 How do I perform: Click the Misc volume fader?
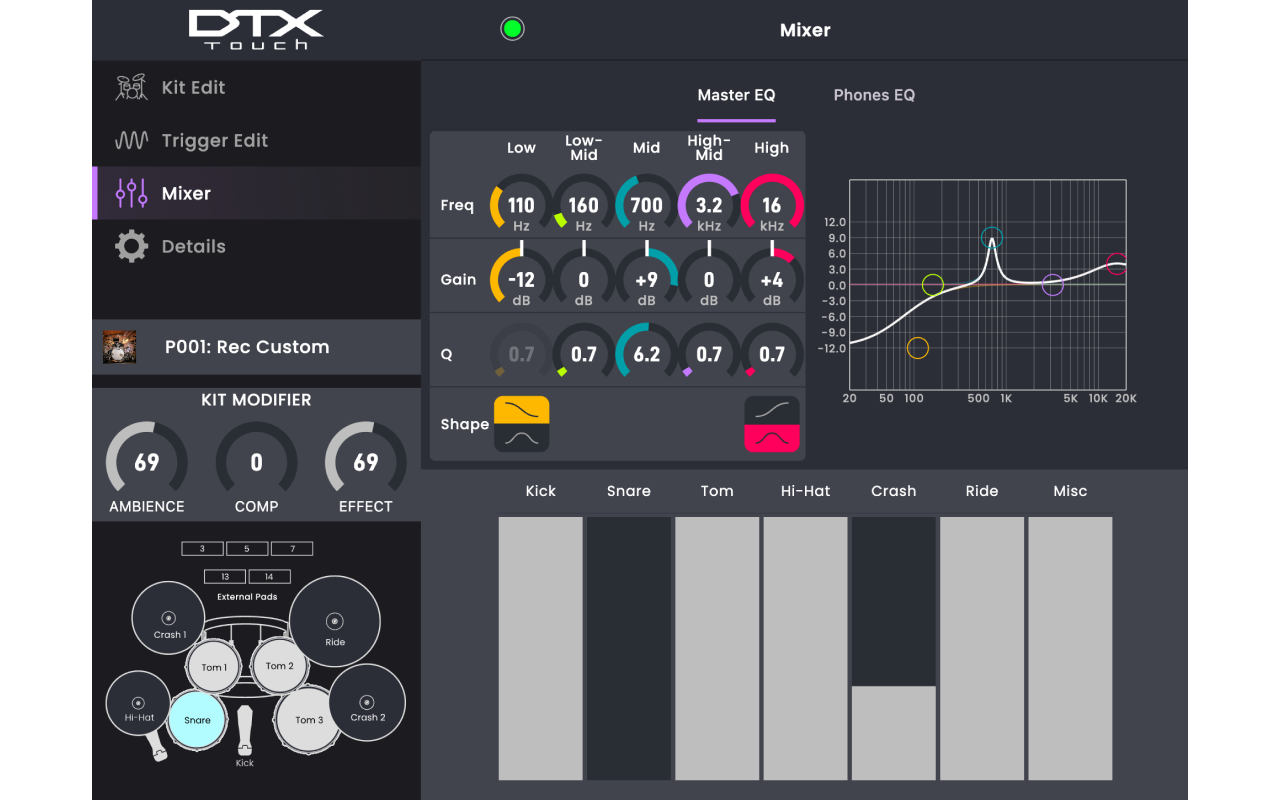coord(1070,648)
